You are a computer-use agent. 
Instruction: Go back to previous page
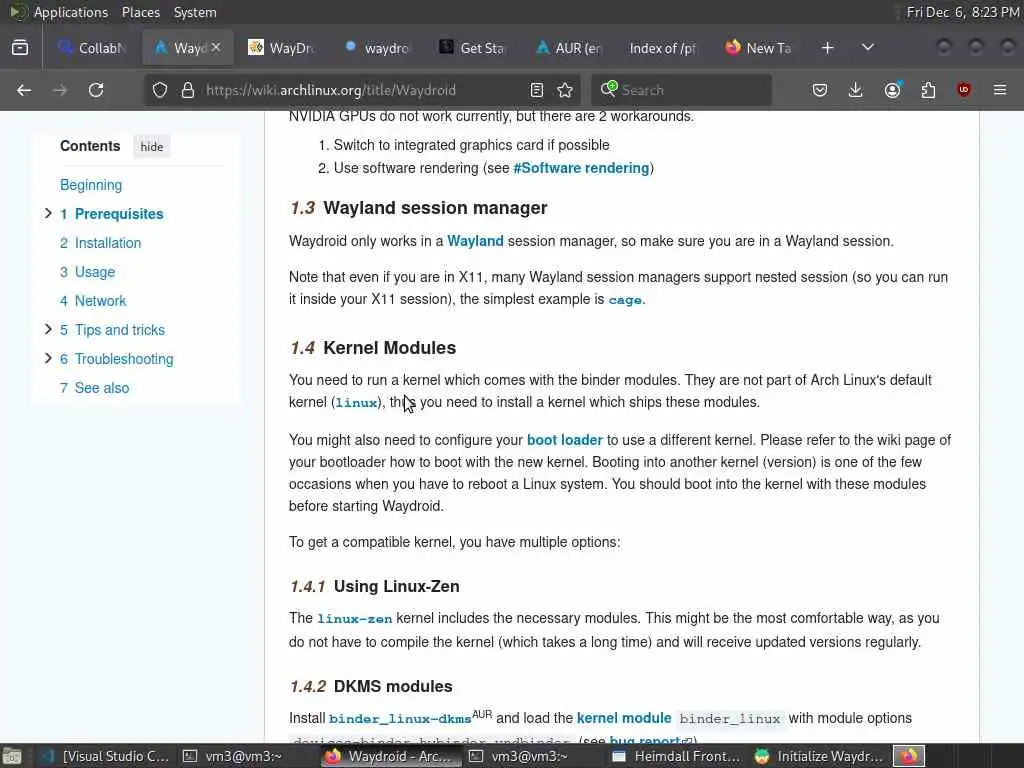[24, 90]
